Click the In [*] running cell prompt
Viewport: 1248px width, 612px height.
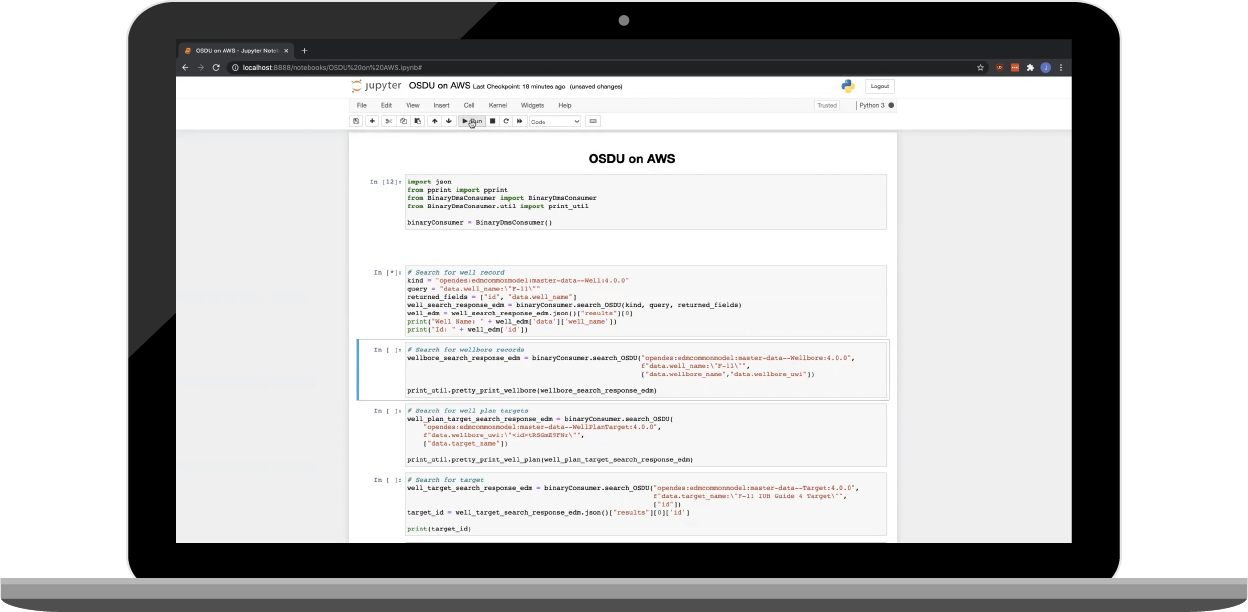[x=386, y=272]
